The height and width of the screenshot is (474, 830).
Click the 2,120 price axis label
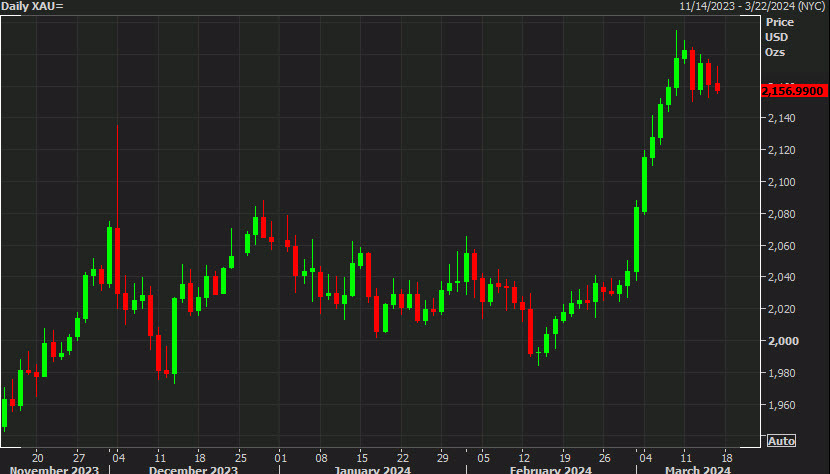[x=781, y=150]
